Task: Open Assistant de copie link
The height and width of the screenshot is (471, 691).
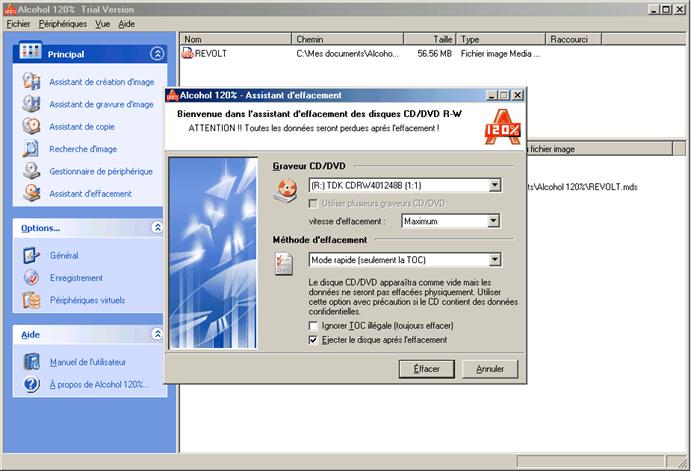Action: (82, 127)
